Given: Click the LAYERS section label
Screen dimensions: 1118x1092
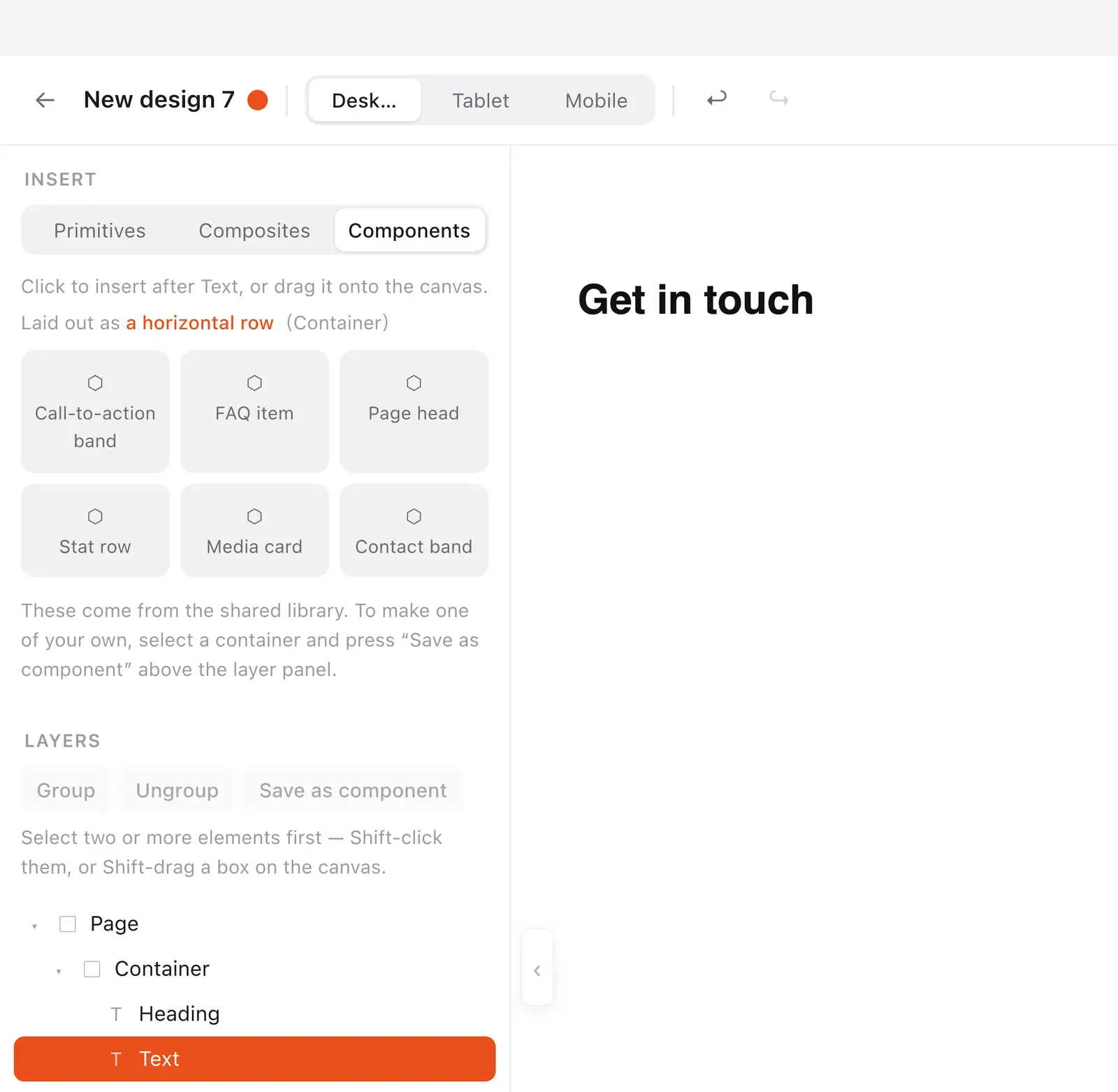Looking at the screenshot, I should [62, 741].
